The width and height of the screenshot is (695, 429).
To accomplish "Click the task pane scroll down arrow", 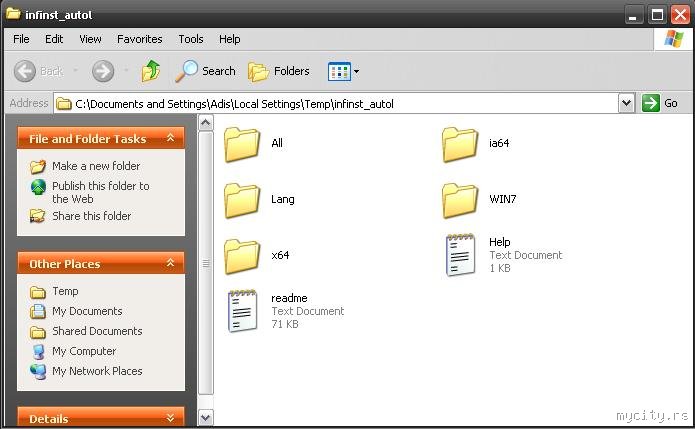I will (206, 417).
